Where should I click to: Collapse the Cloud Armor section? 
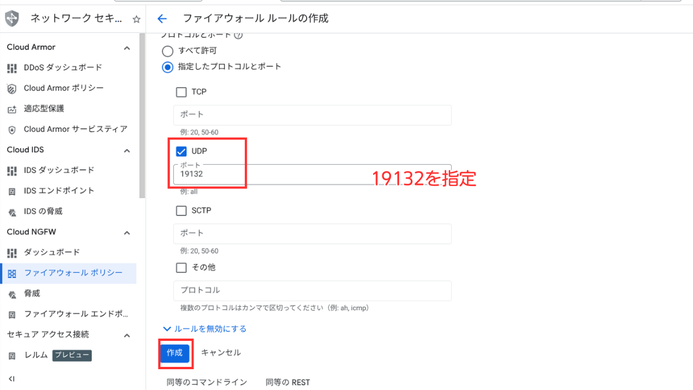pos(127,48)
